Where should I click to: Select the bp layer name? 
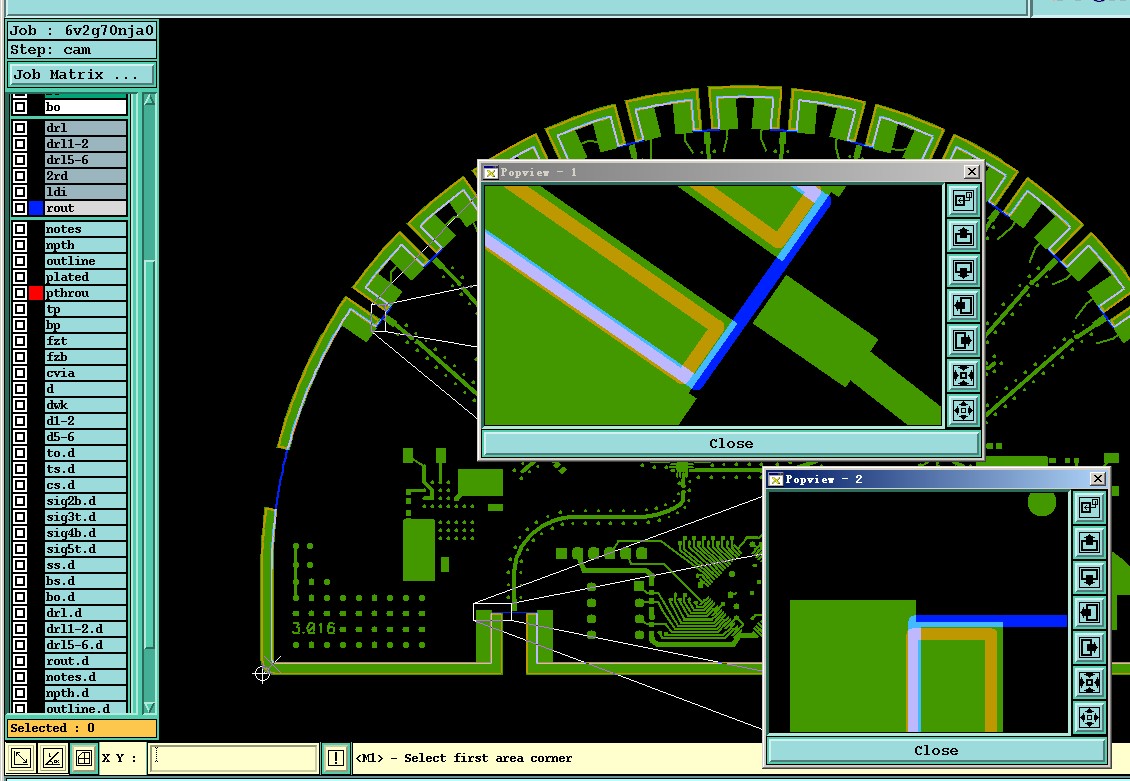(x=85, y=325)
